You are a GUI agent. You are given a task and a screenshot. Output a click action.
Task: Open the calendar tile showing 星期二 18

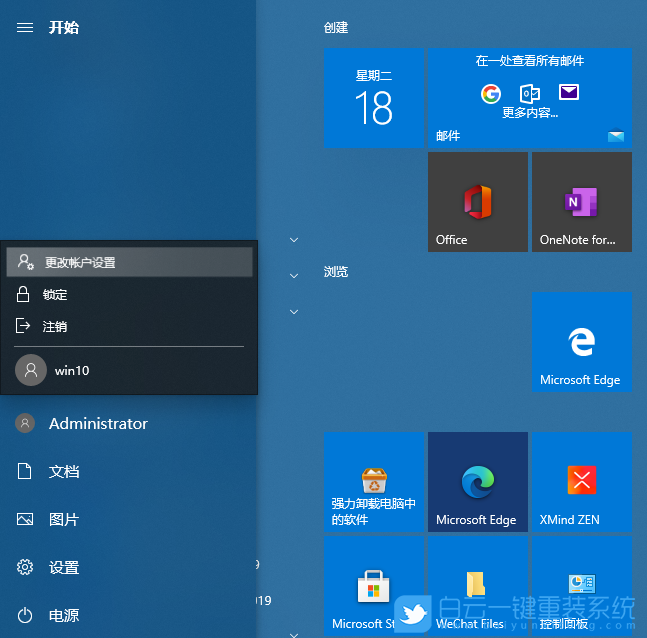click(x=373, y=98)
